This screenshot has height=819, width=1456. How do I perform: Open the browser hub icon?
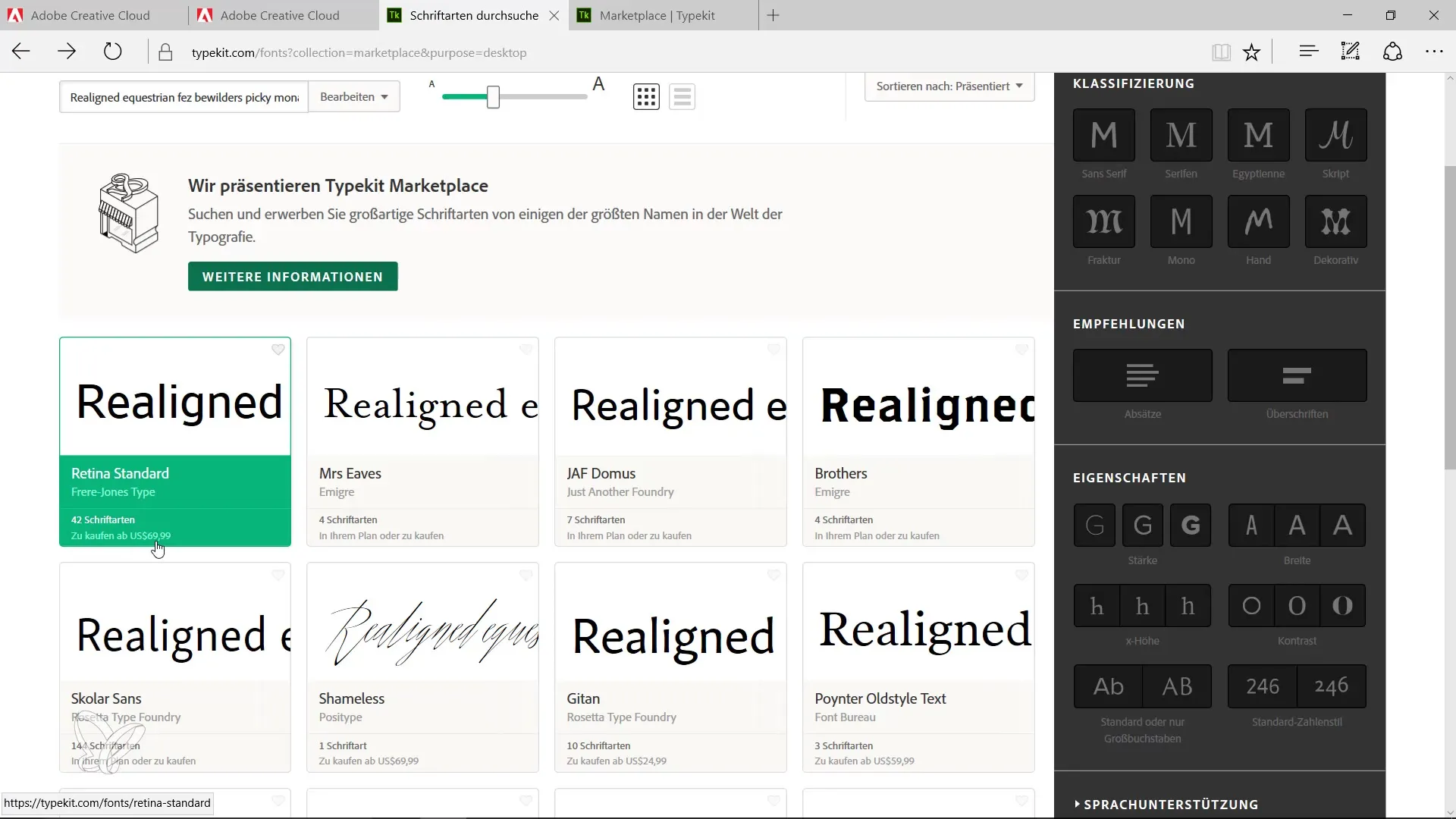(x=1308, y=52)
